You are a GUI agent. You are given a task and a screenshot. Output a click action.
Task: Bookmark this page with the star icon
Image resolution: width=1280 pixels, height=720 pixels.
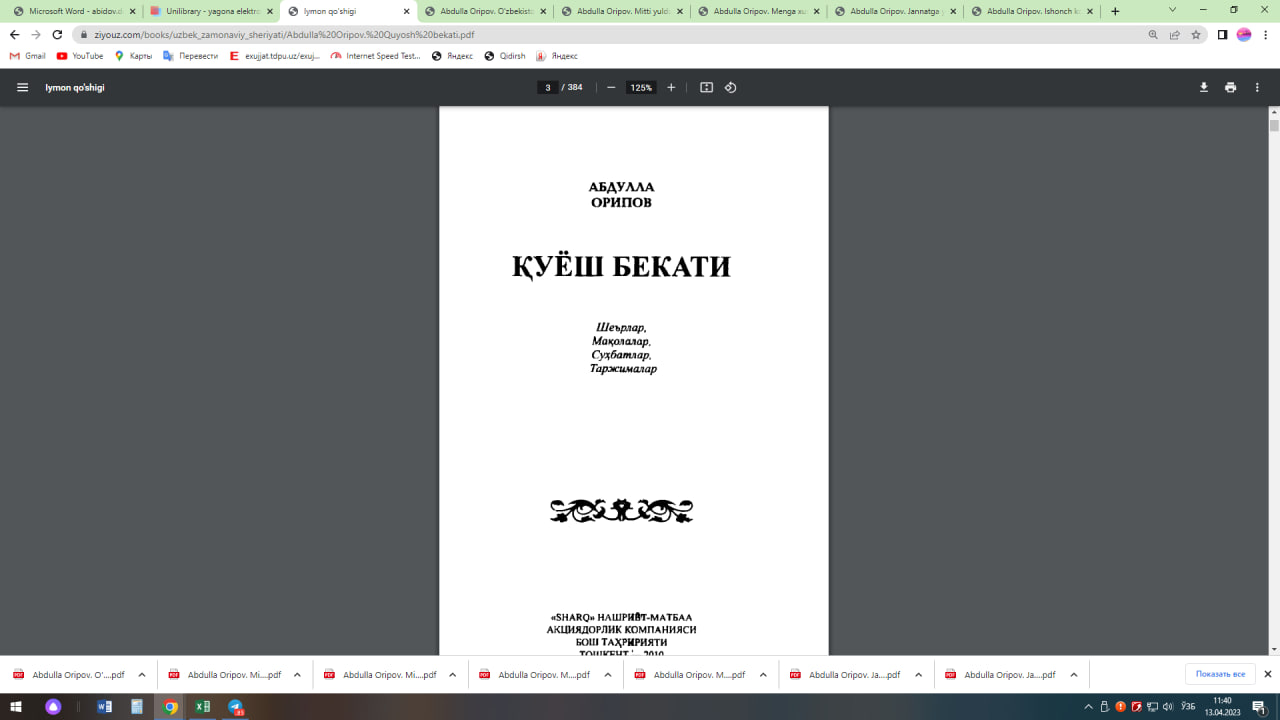[1196, 32]
